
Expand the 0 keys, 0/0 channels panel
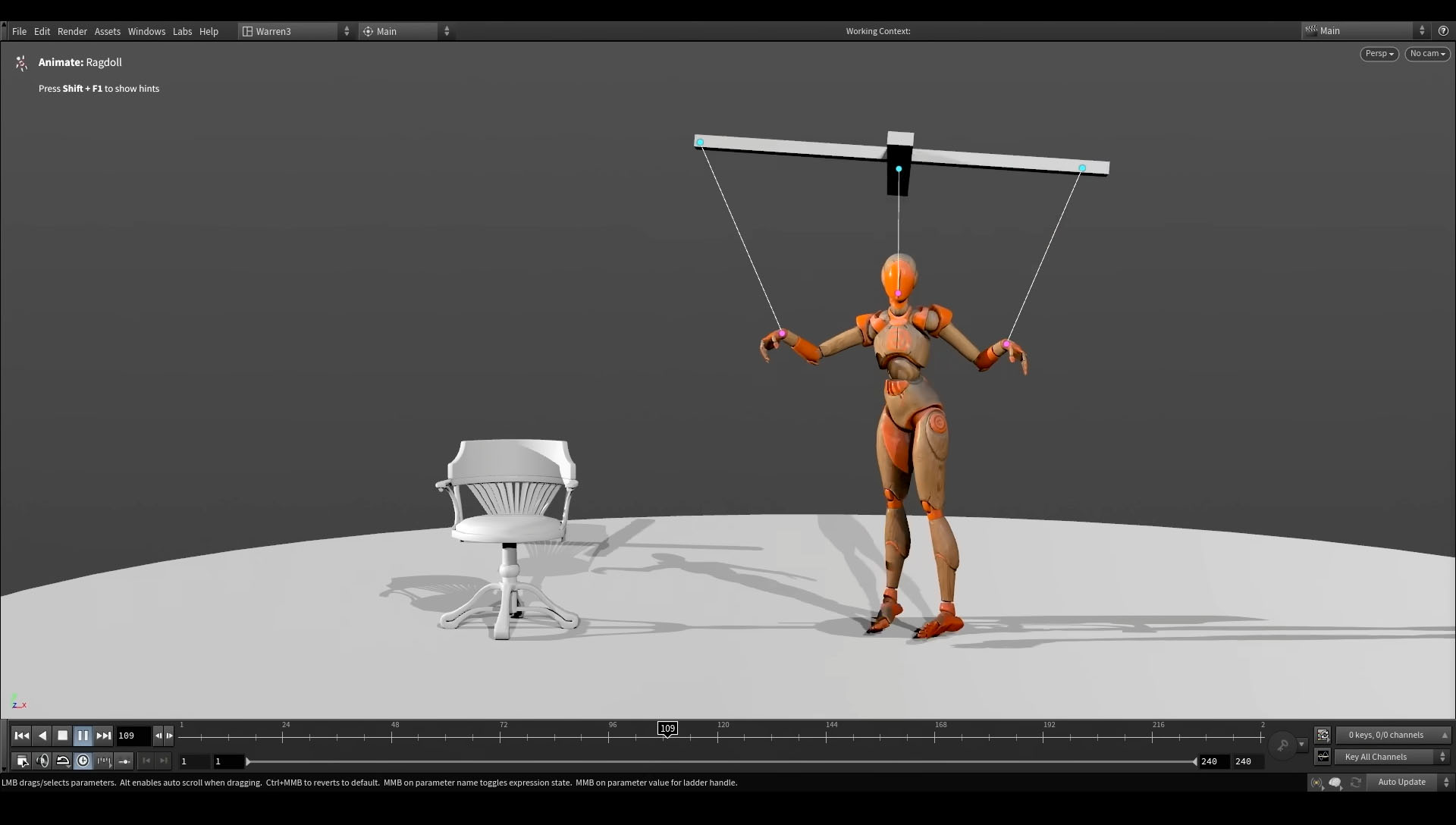1394,735
